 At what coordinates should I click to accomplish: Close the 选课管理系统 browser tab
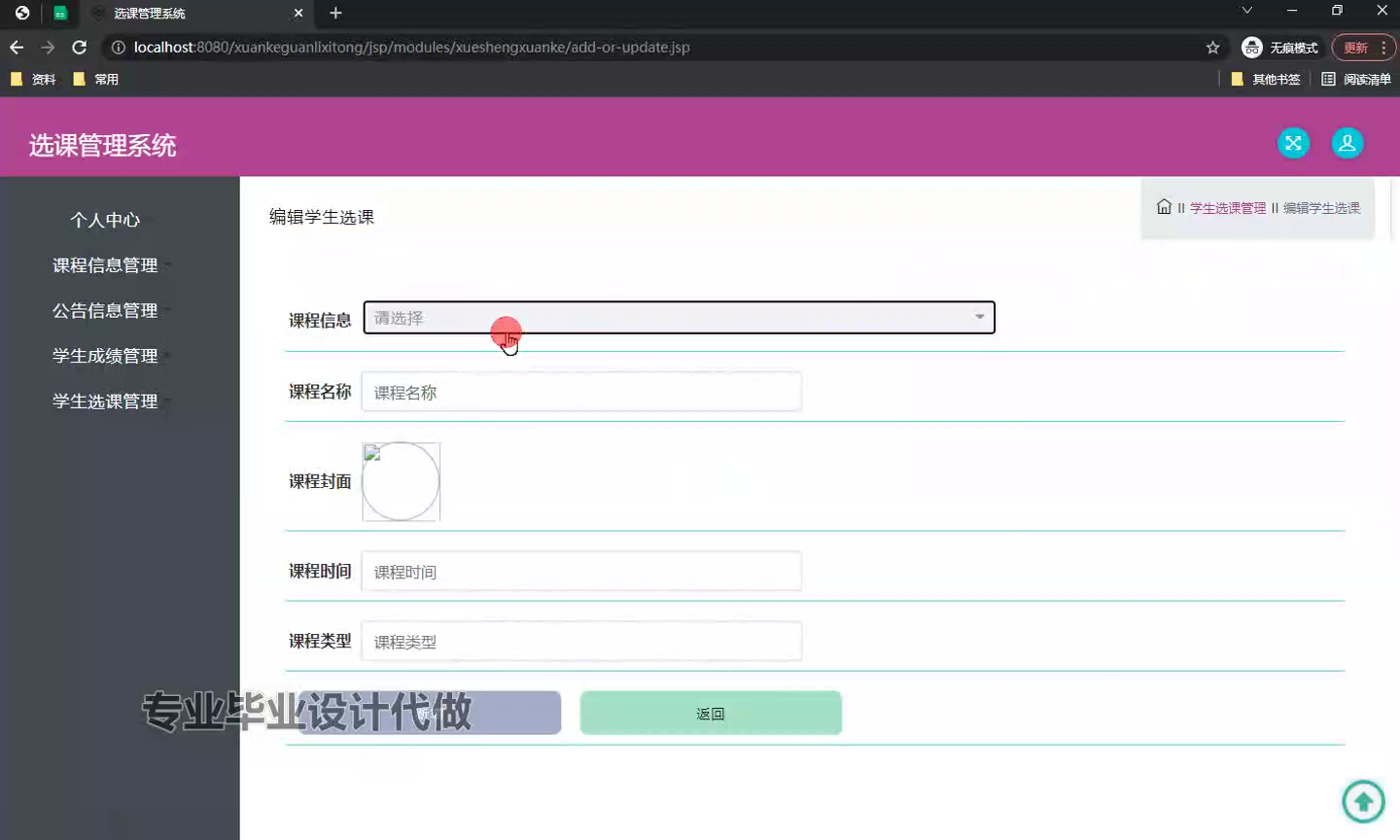point(298,13)
